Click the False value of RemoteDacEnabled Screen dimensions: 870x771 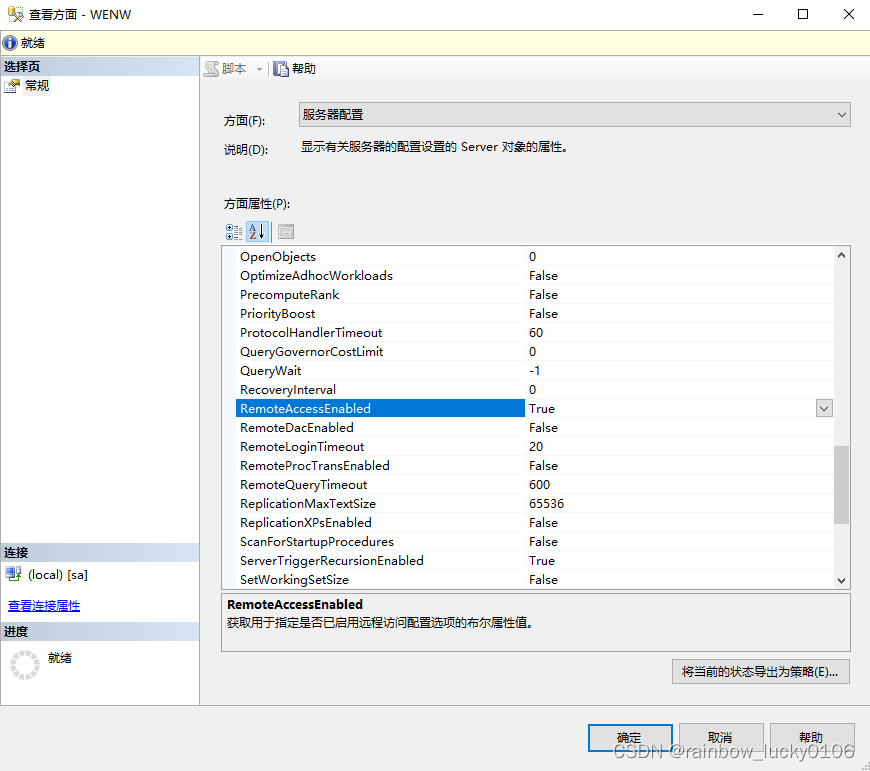[543, 428]
